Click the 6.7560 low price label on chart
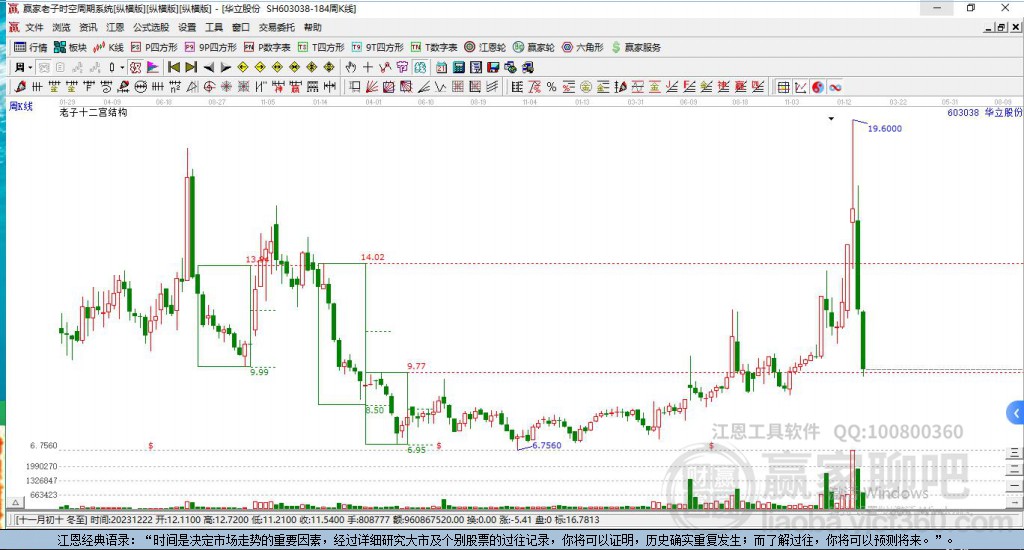The width and height of the screenshot is (1024, 550). [x=547, y=445]
